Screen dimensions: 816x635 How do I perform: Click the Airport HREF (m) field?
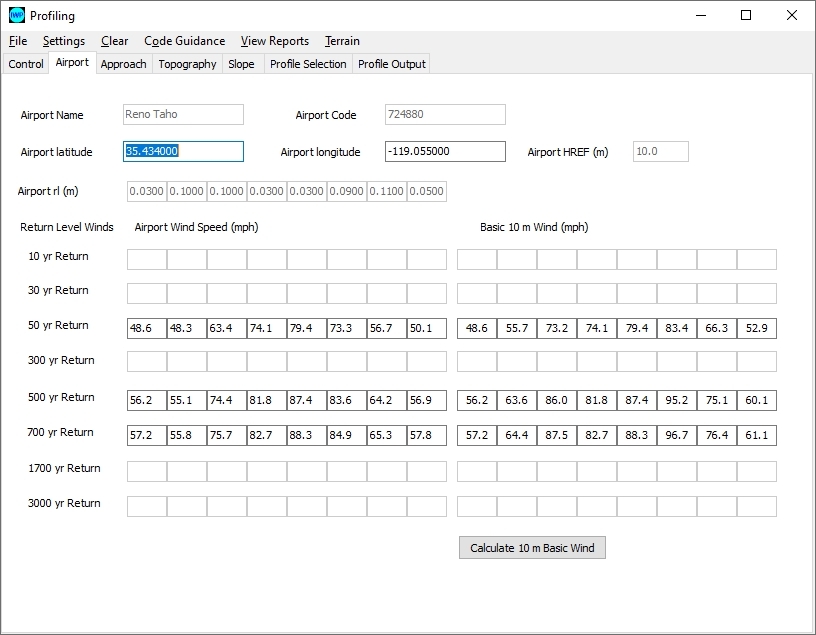[660, 152]
